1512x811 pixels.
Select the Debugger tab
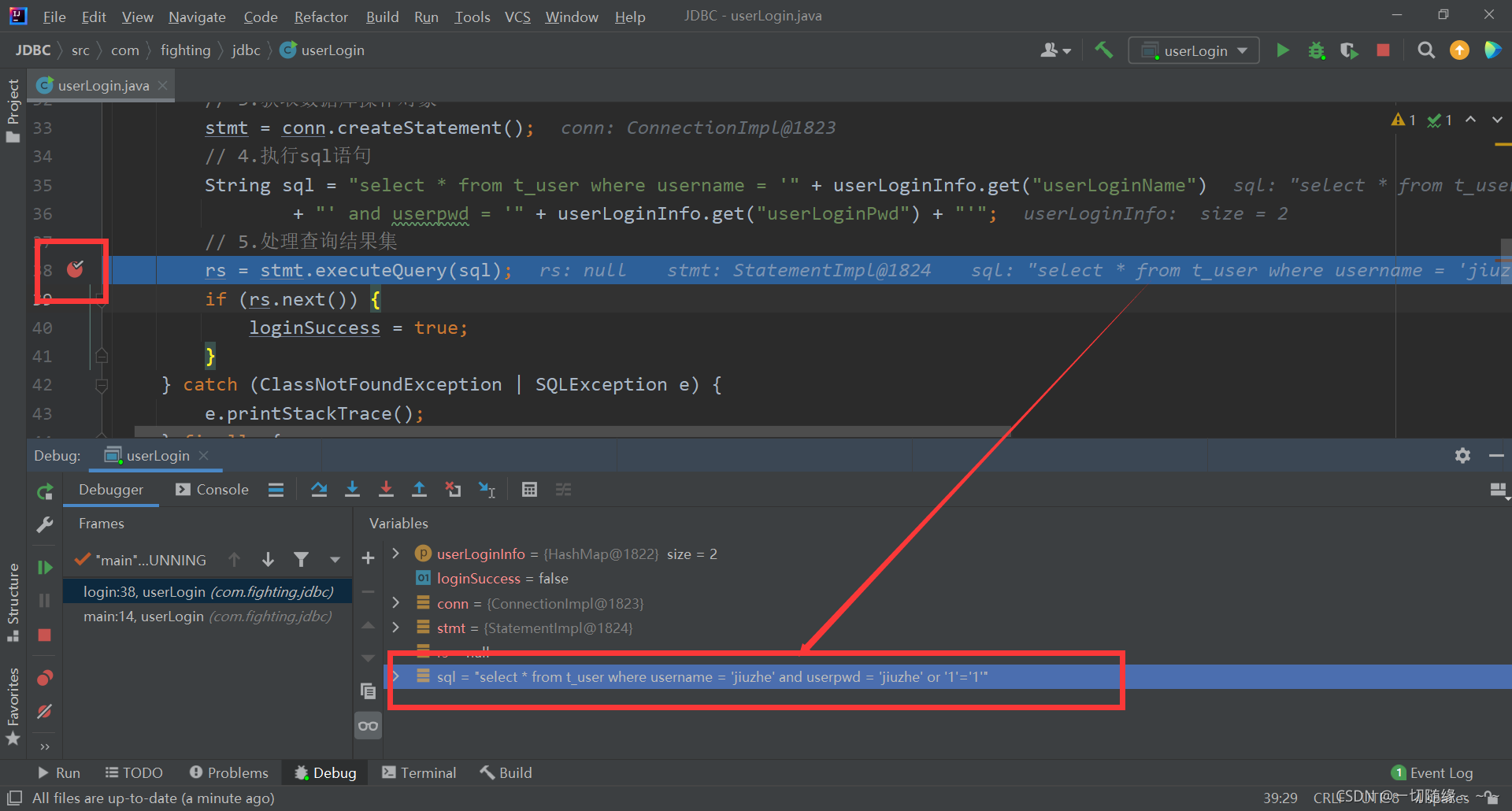[111, 490]
